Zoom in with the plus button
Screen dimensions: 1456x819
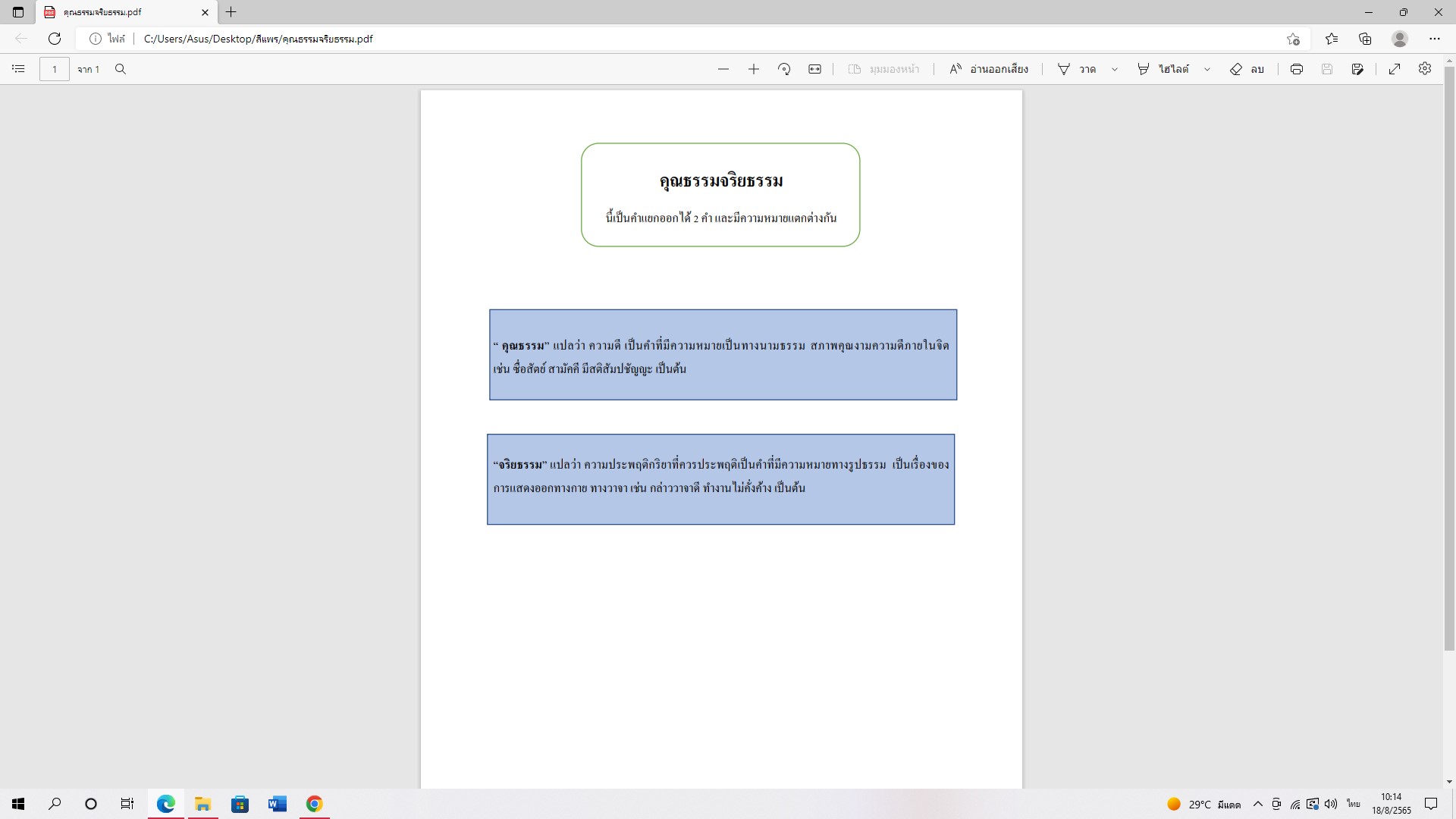point(753,69)
